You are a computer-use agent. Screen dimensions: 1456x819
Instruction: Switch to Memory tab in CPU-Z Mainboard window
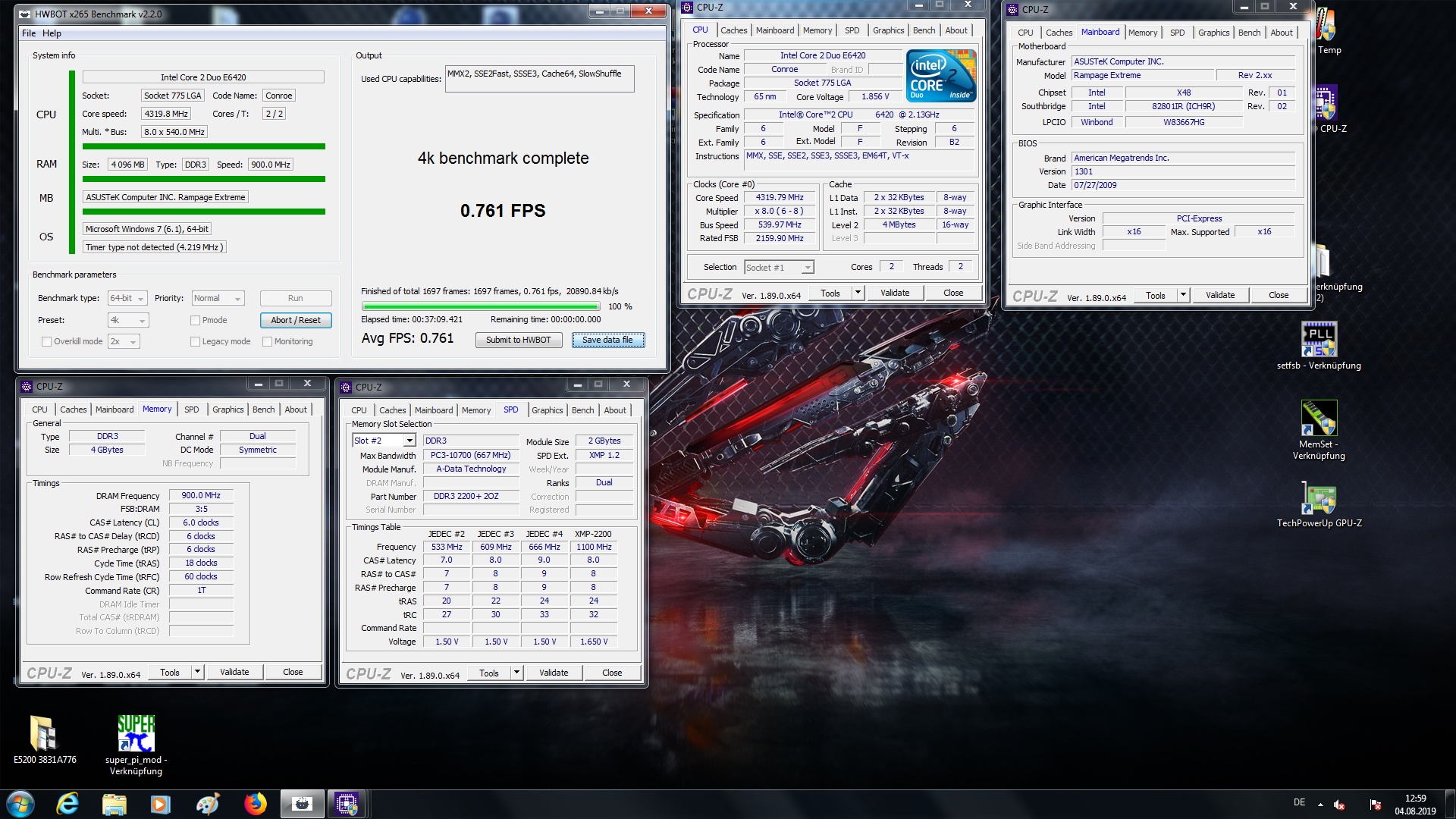pyautogui.click(x=1142, y=33)
